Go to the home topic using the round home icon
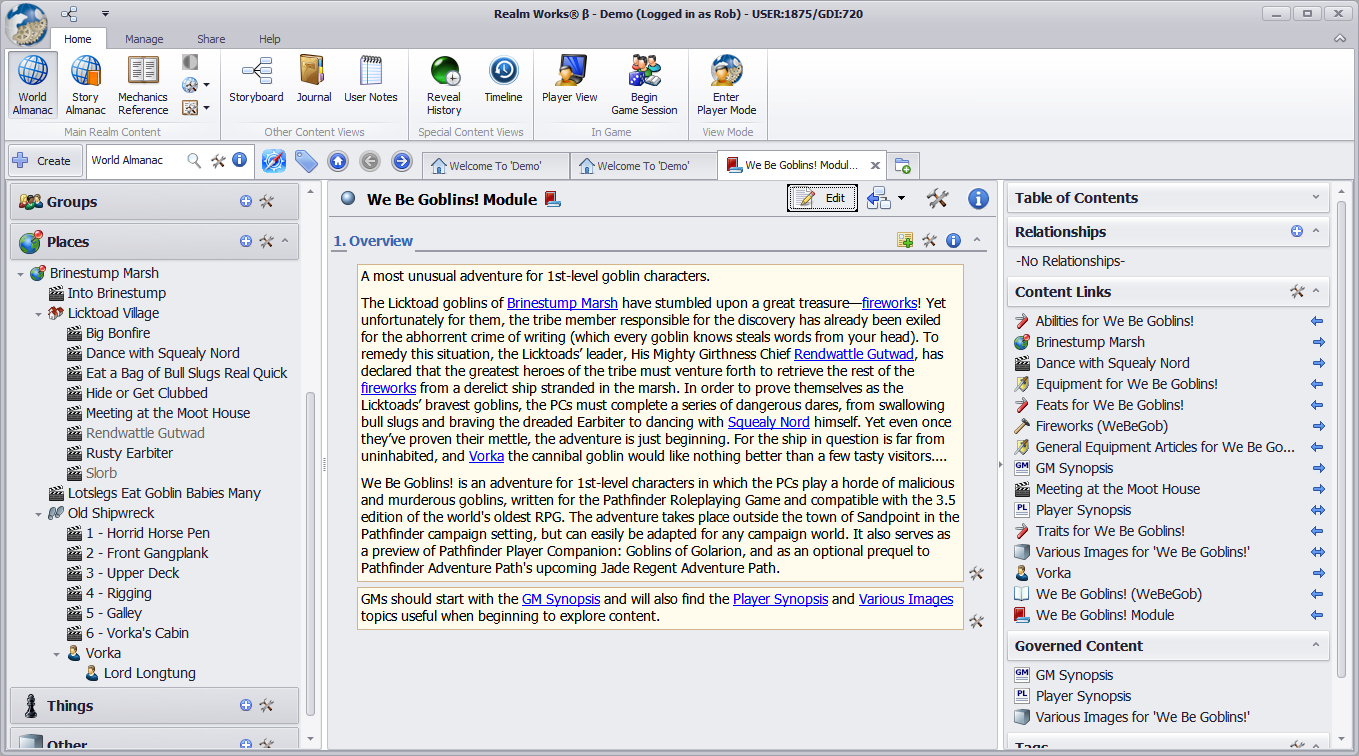The width and height of the screenshot is (1359, 756). 338,161
